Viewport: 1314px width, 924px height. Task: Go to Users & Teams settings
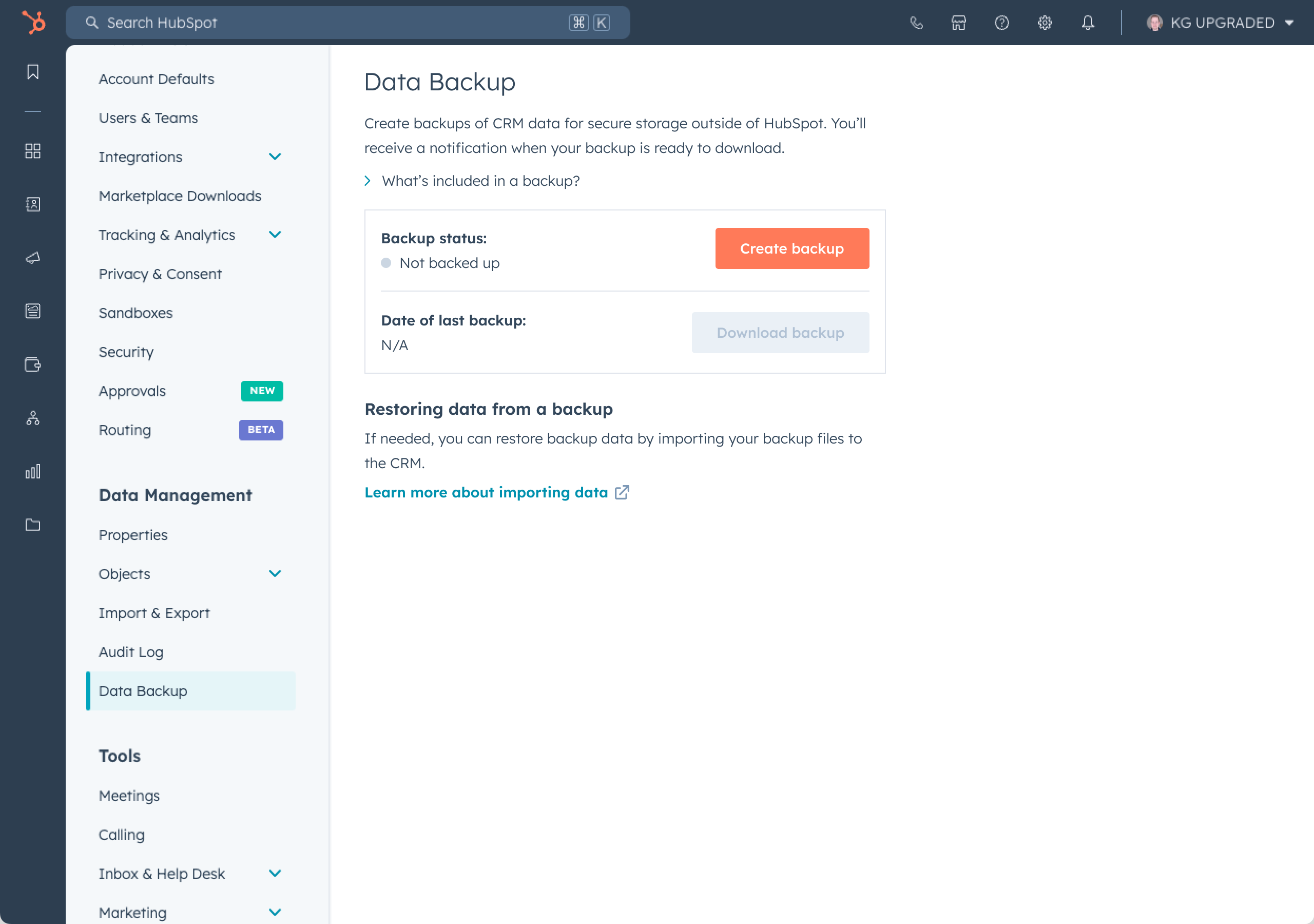point(148,118)
